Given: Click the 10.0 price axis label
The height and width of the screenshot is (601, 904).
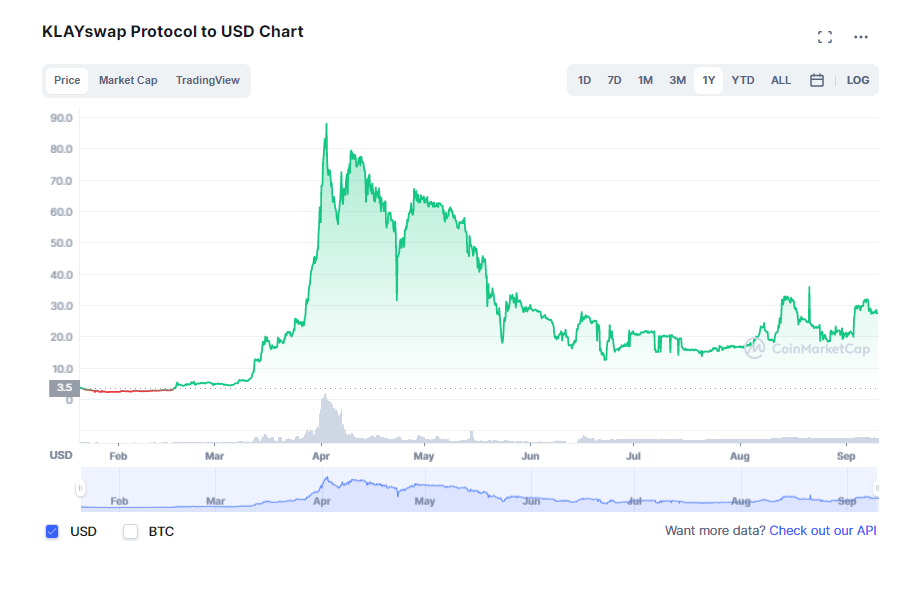Looking at the screenshot, I should click(x=62, y=369).
